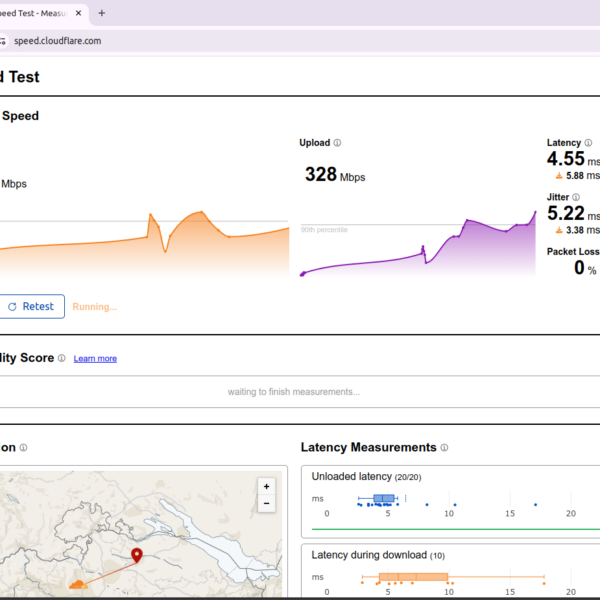The height and width of the screenshot is (600, 600).
Task: Open a new browser tab
Action: (x=101, y=13)
